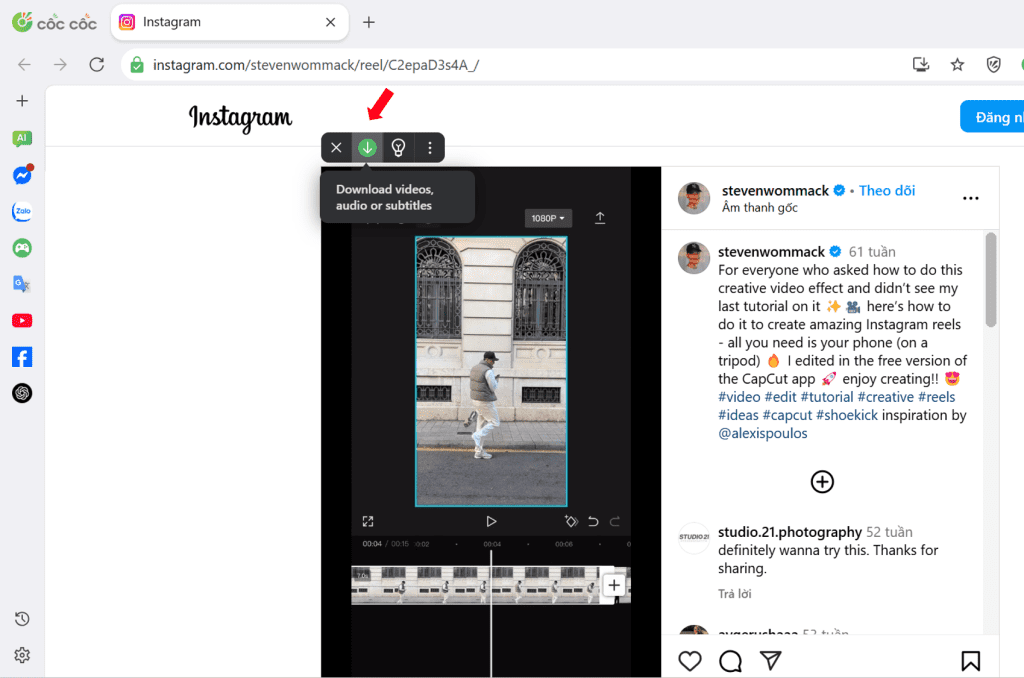Click the export upload icon above the video

pyautogui.click(x=600, y=216)
